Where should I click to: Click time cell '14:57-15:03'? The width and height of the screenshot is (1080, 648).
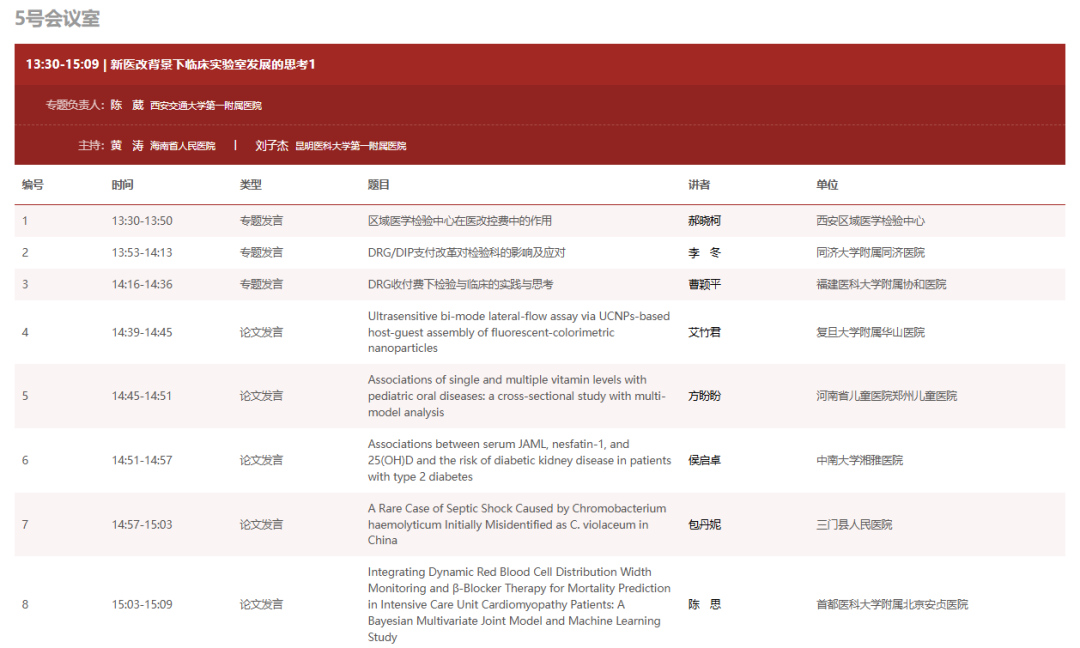[x=142, y=525]
